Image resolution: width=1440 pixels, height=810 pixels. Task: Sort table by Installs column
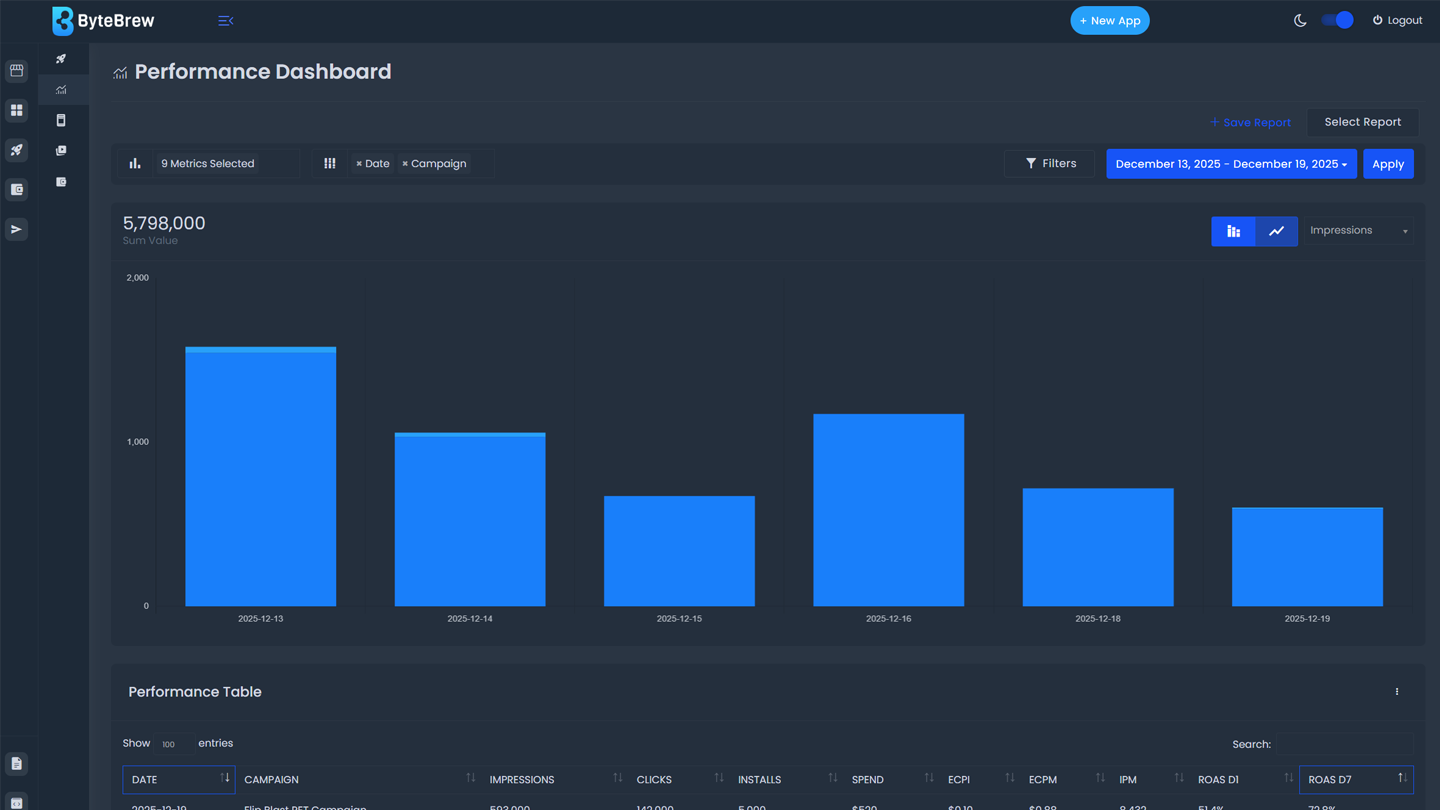point(786,780)
